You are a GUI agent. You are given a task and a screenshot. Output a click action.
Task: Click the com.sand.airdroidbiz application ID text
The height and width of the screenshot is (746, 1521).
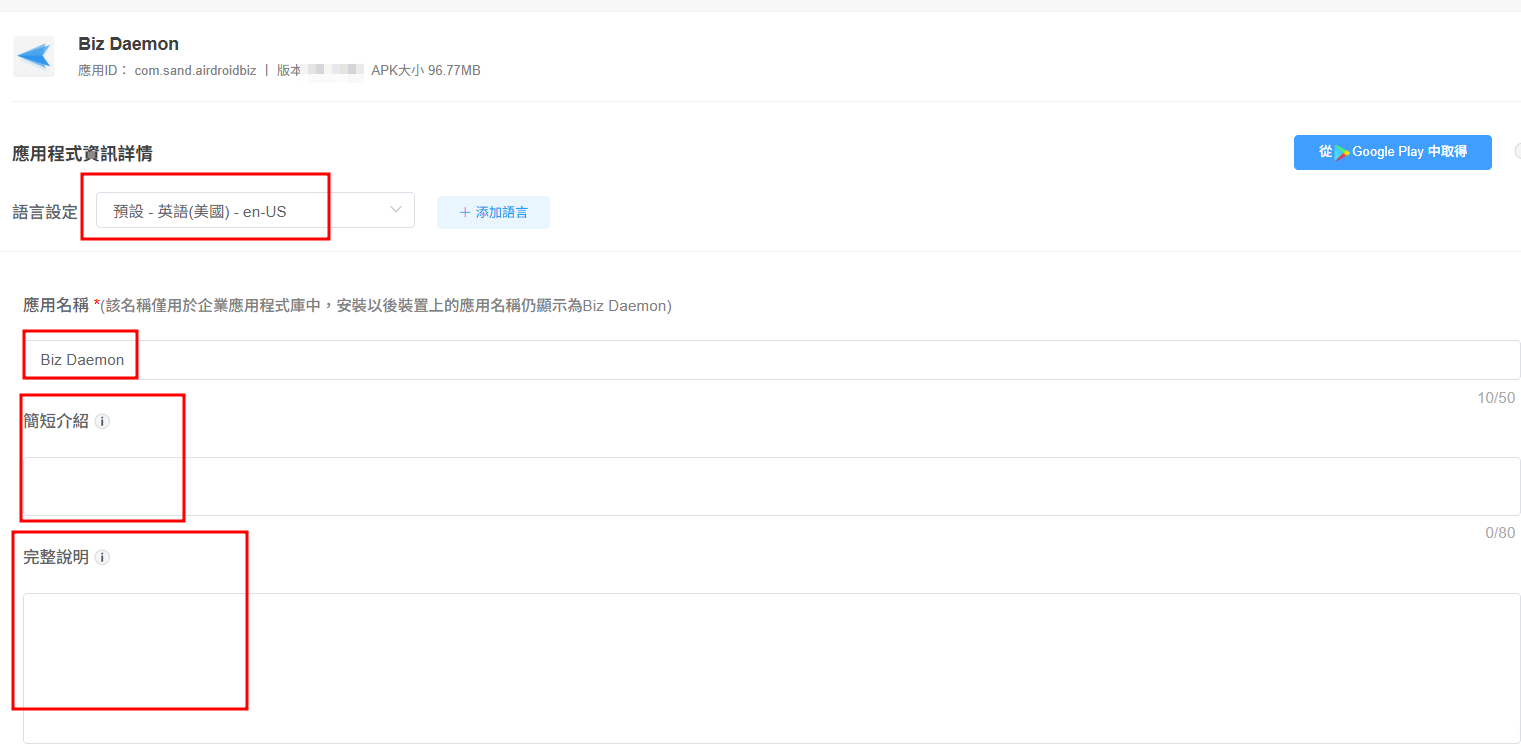(195, 71)
